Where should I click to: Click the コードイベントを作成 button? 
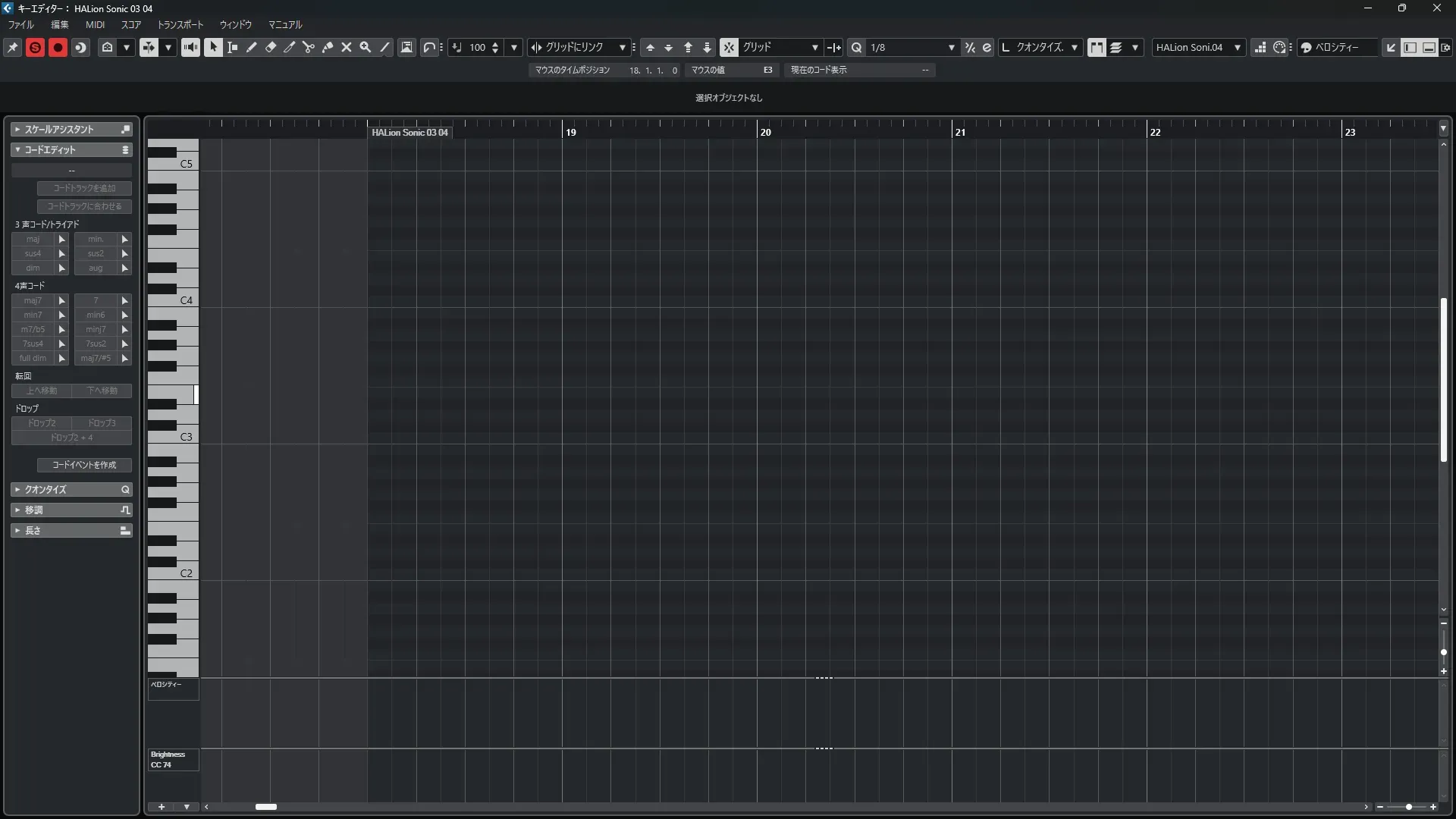coord(84,465)
